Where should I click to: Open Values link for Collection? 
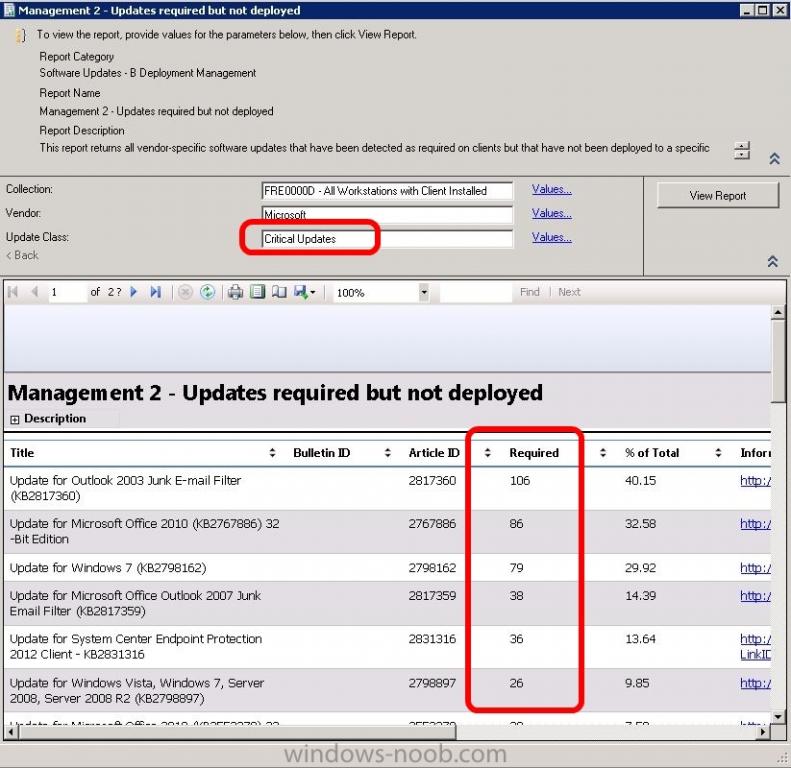point(551,189)
